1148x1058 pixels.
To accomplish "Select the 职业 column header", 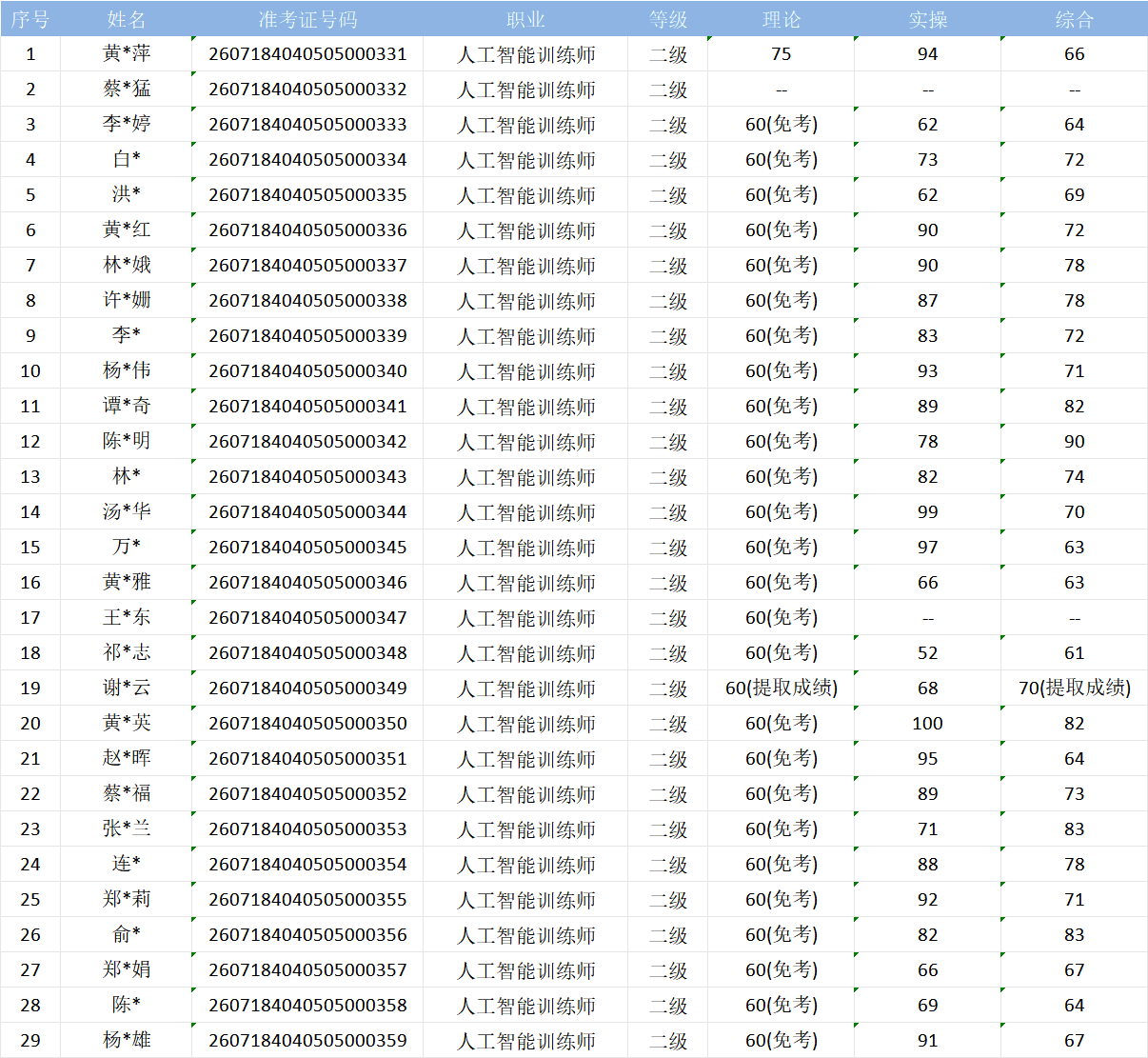I will pyautogui.click(x=525, y=19).
